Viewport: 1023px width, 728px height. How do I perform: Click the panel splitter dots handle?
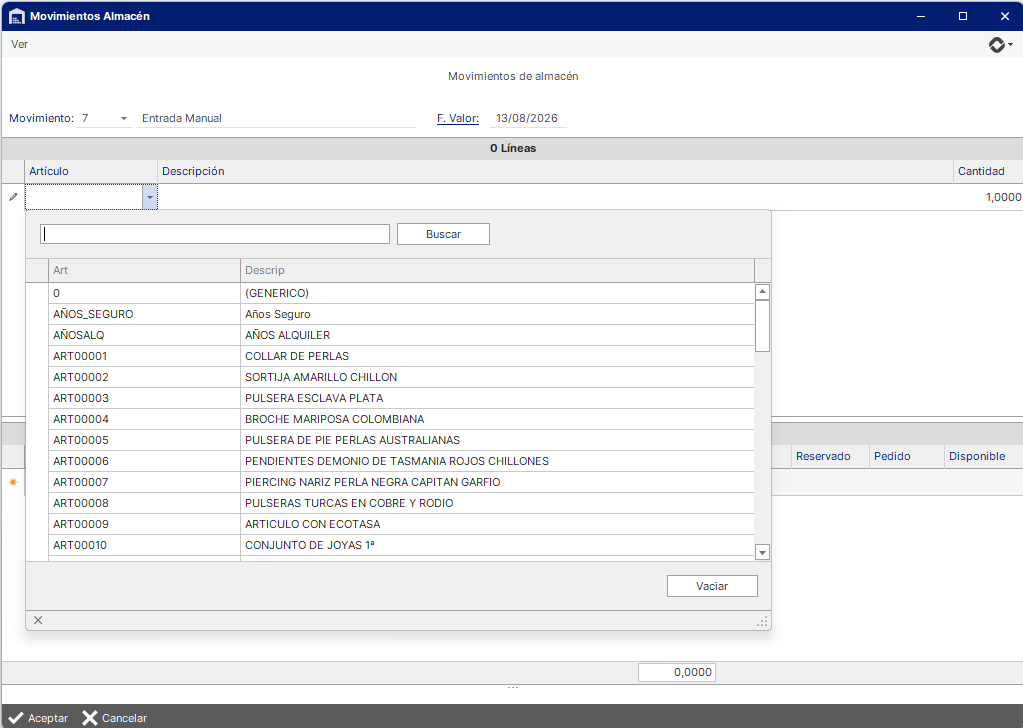tap(513, 688)
